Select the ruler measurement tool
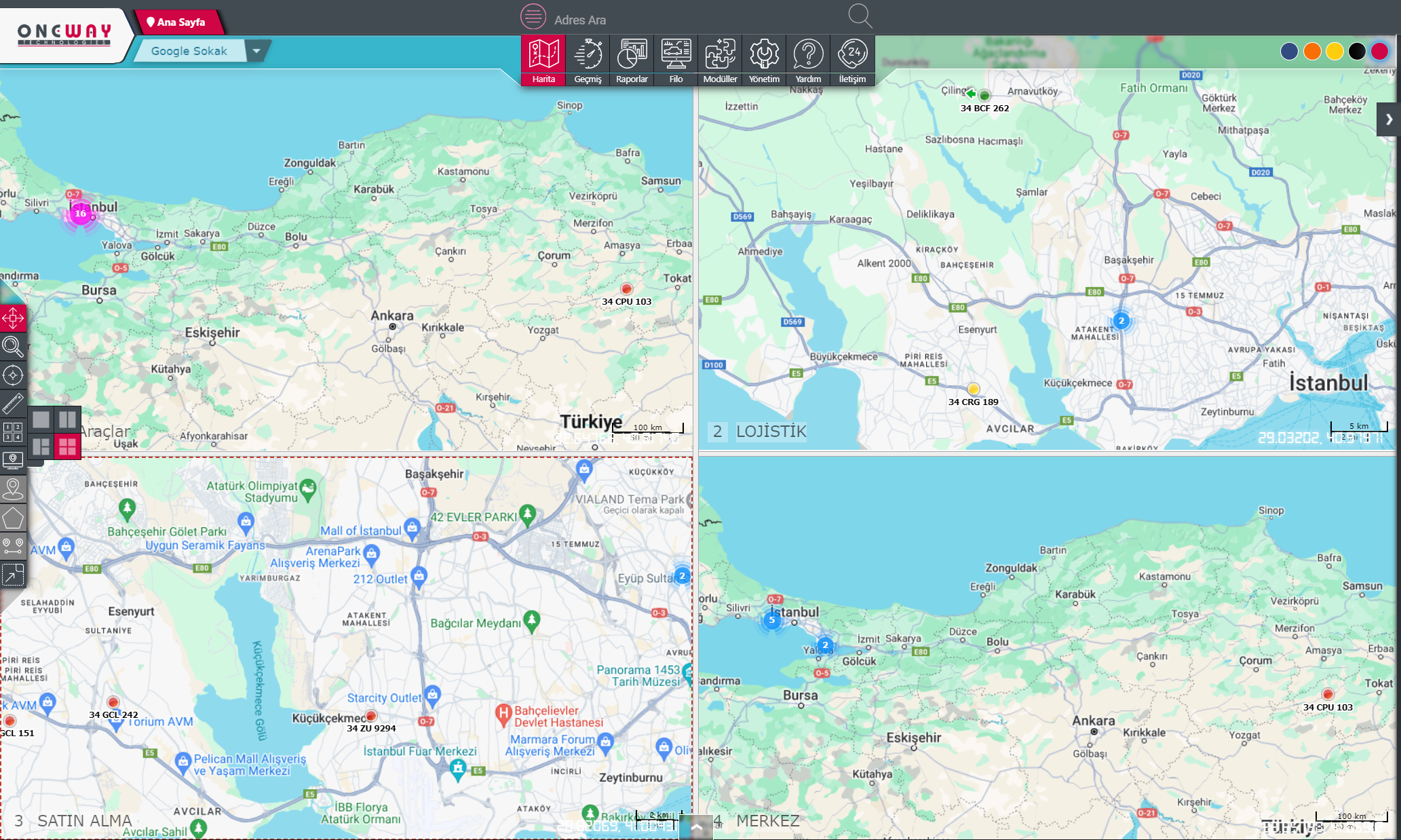The height and width of the screenshot is (840, 1401). pos(13,404)
